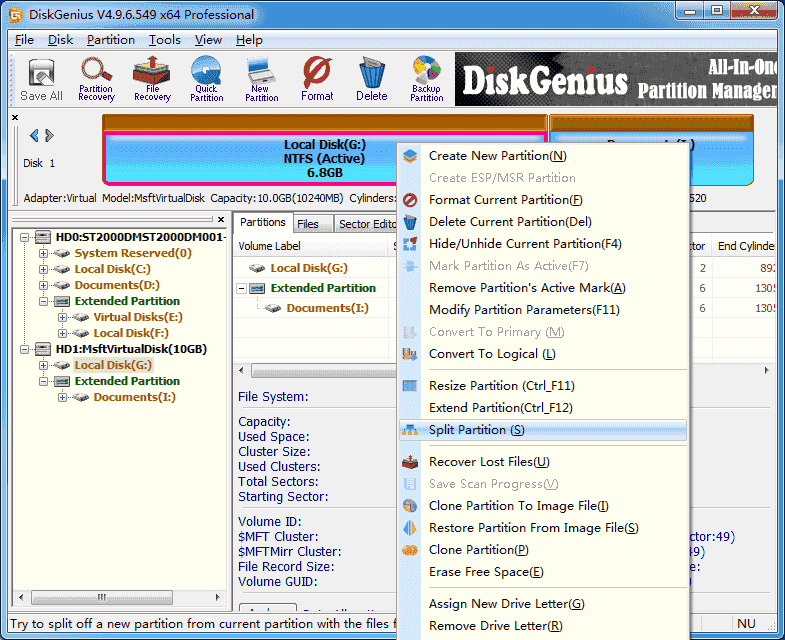
Task: Expand the Virtual Disks(E:) node
Action: coord(62,317)
